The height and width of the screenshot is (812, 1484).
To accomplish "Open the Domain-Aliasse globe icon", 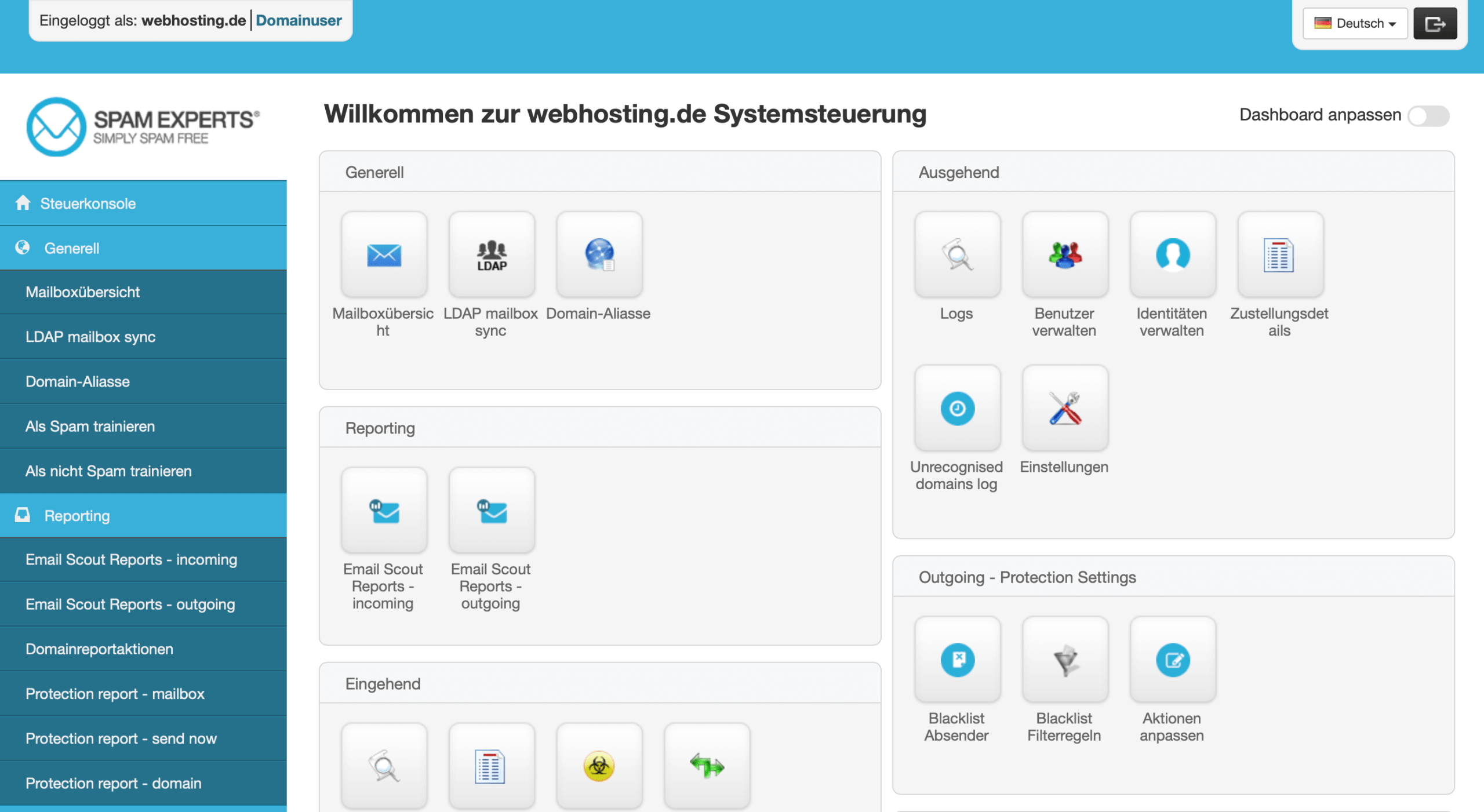I will point(599,254).
